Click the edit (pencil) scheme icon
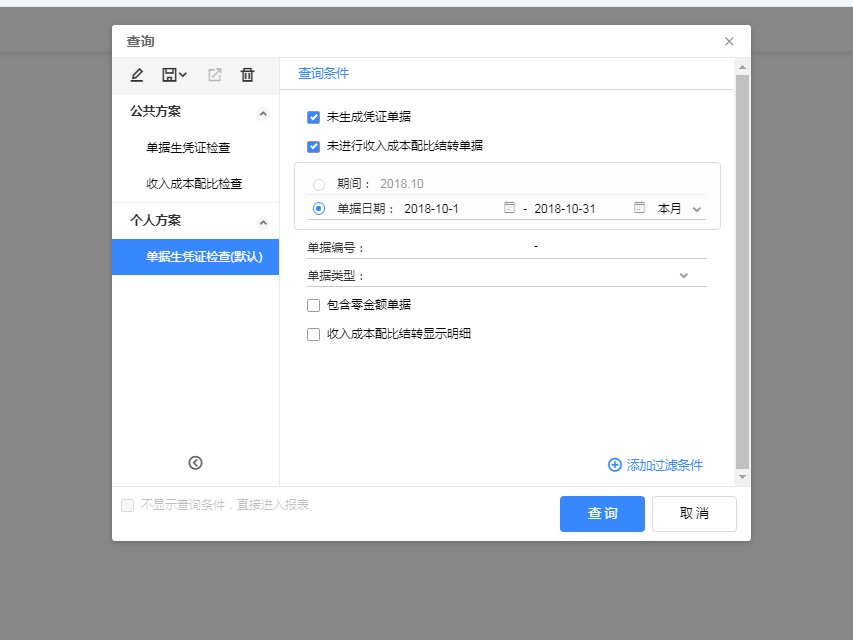 [137, 75]
